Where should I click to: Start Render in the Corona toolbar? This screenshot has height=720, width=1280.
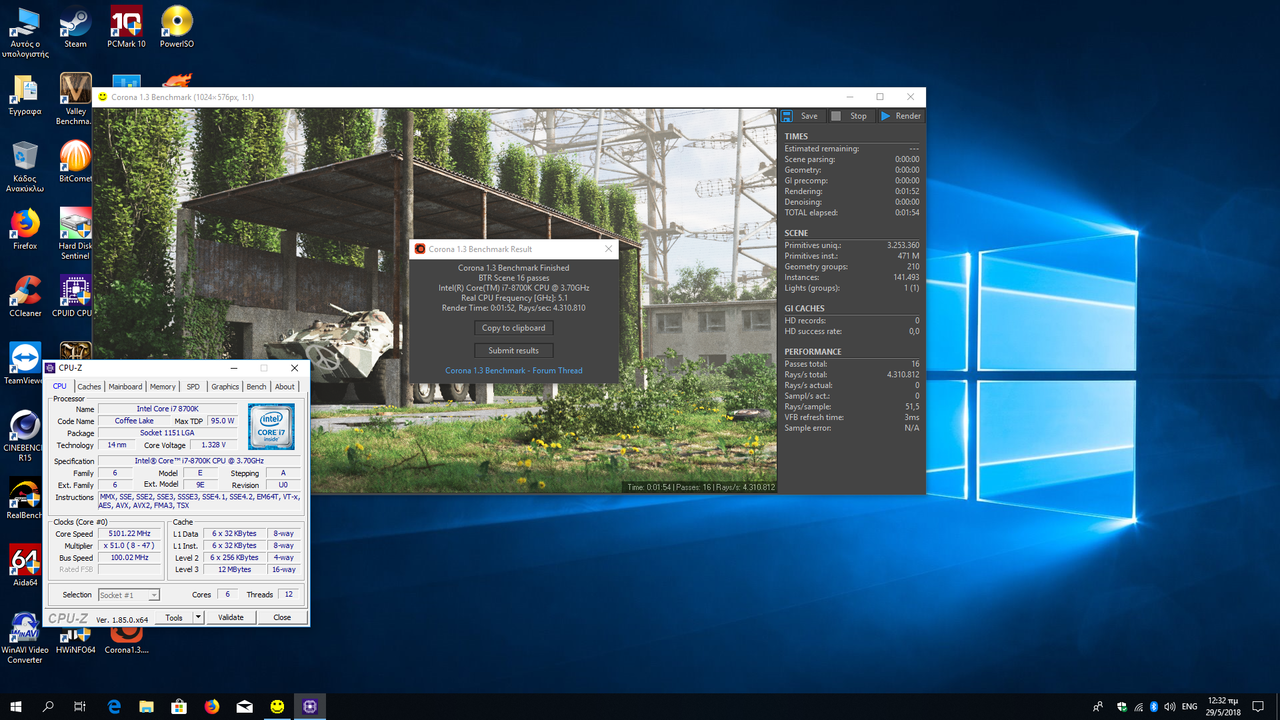[901, 116]
